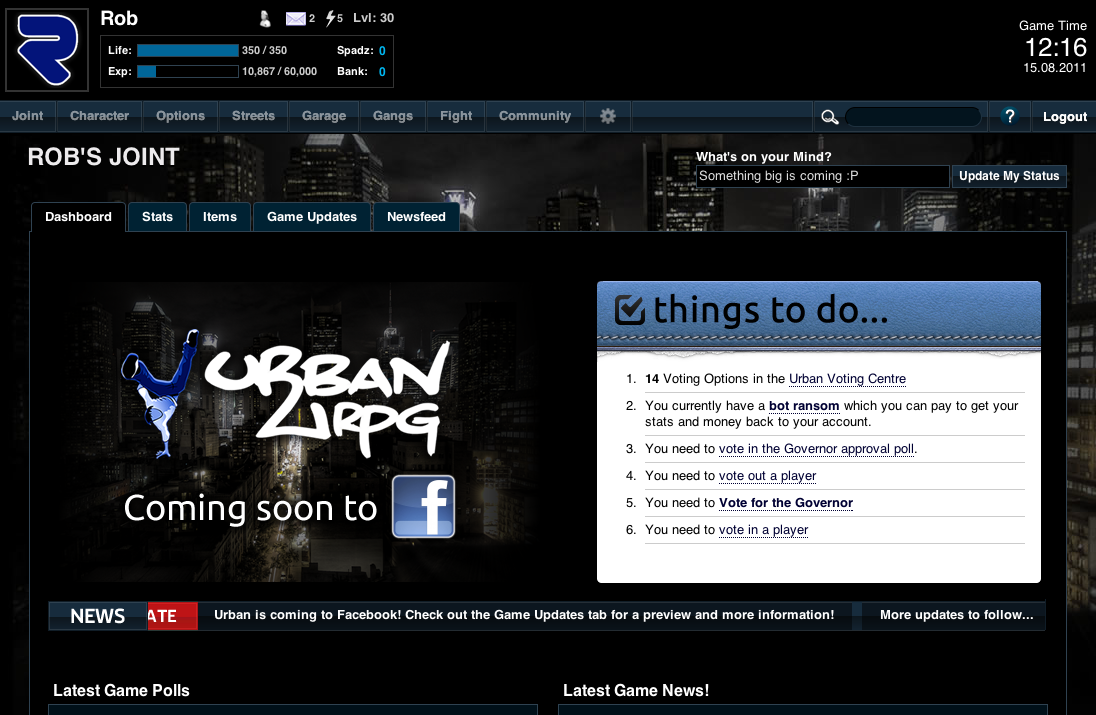1096x715 pixels.
Task: Click the things to do checkbox icon
Action: [629, 310]
